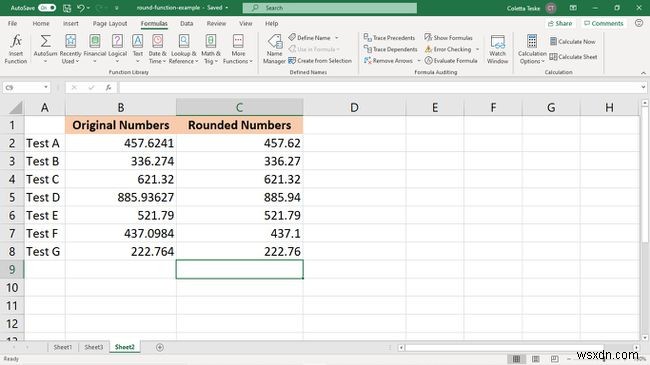Switch to the View tab
650x365 pixels.
pyautogui.click(x=246, y=24)
